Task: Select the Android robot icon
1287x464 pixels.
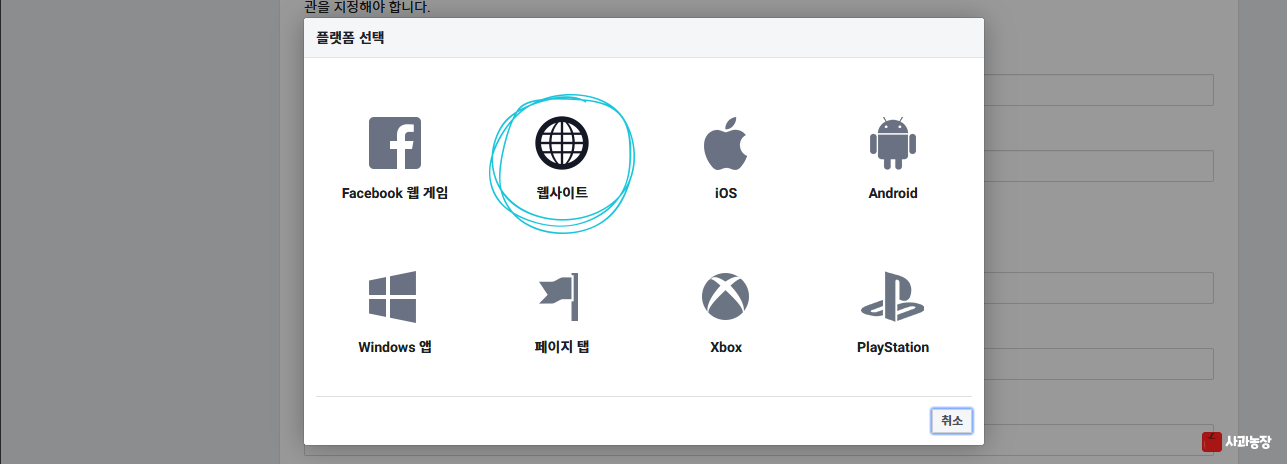Action: pyautogui.click(x=893, y=143)
